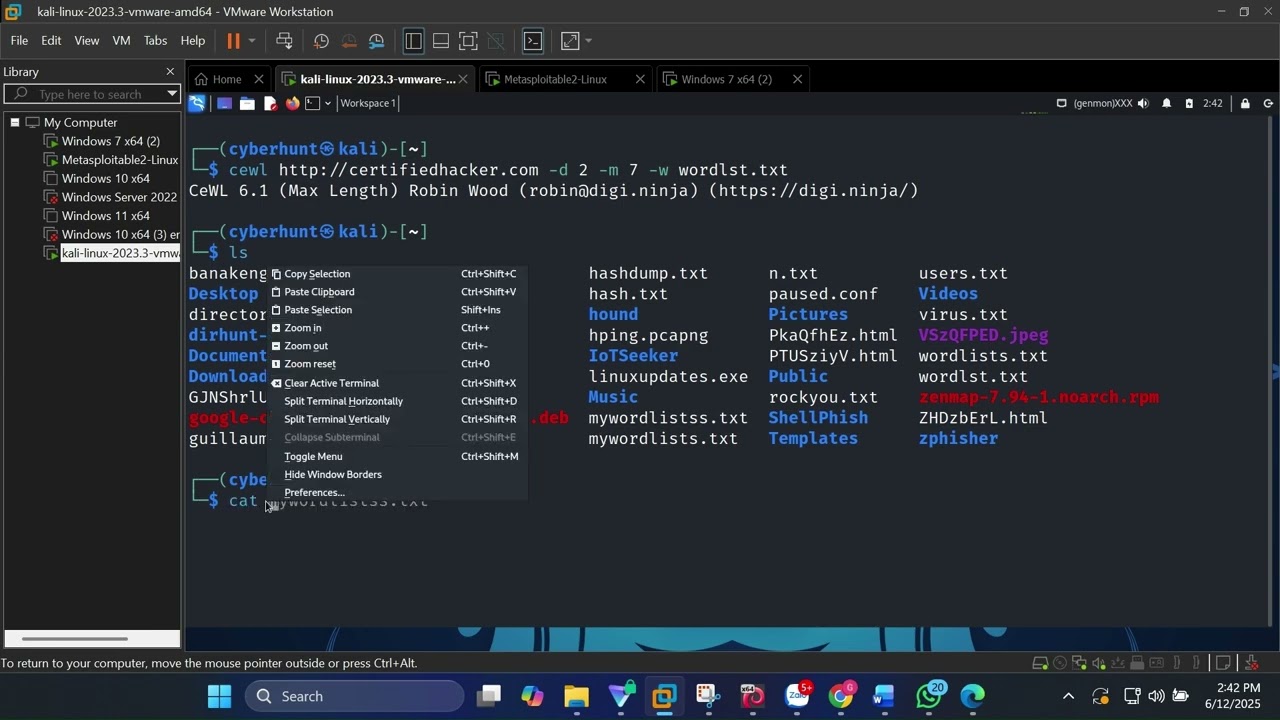This screenshot has width=1280, height=720.
Task: Enter full screen mode icon
Action: (x=468, y=41)
